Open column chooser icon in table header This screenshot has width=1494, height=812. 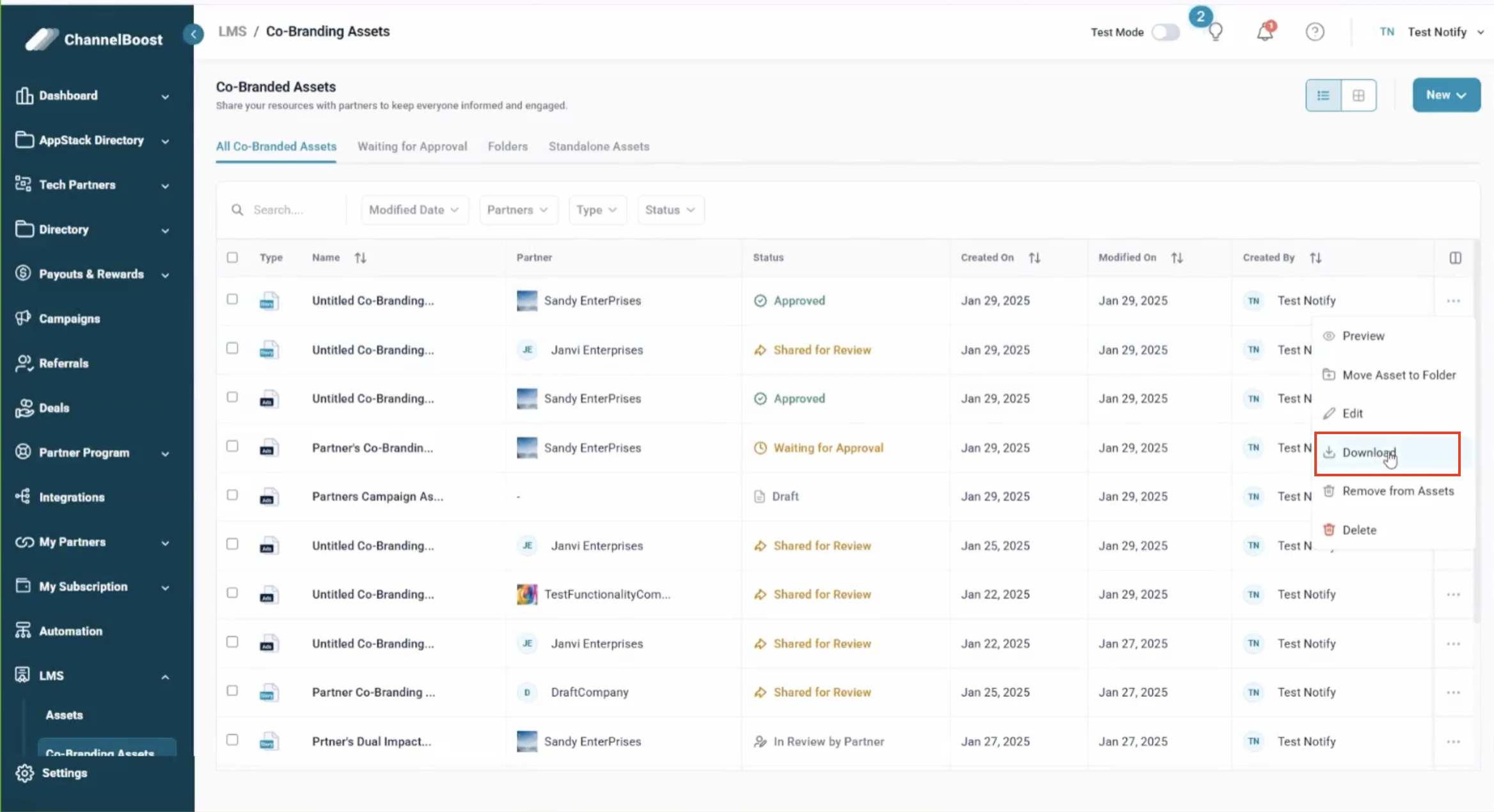1455,258
